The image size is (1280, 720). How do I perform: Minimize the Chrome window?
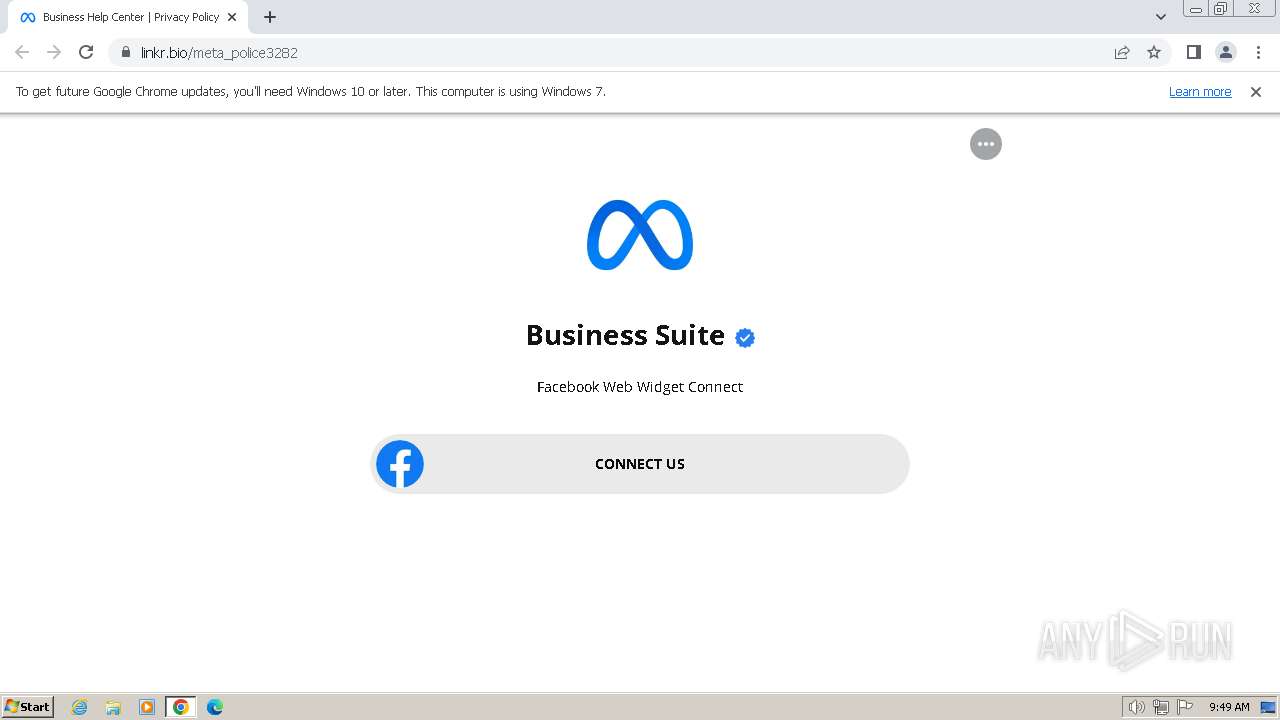click(x=1196, y=9)
